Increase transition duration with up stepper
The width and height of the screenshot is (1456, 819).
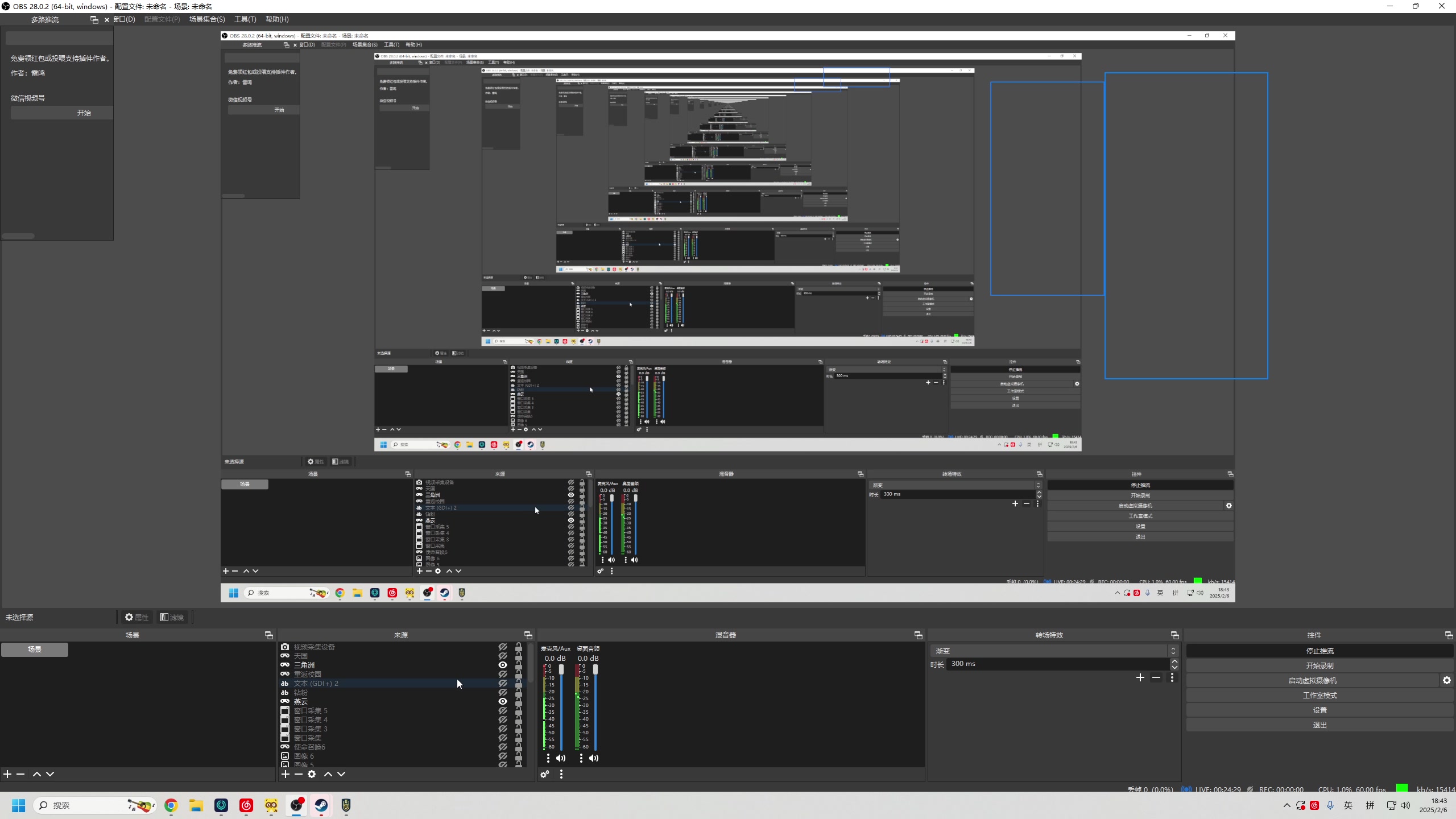(1174, 661)
